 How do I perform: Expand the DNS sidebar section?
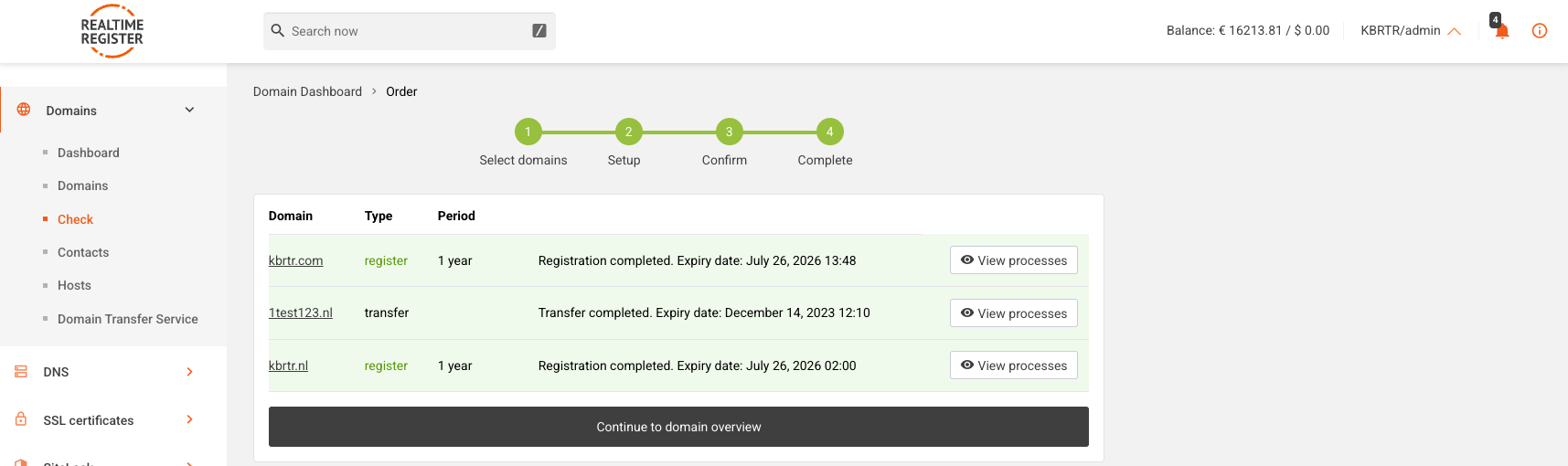tap(189, 372)
